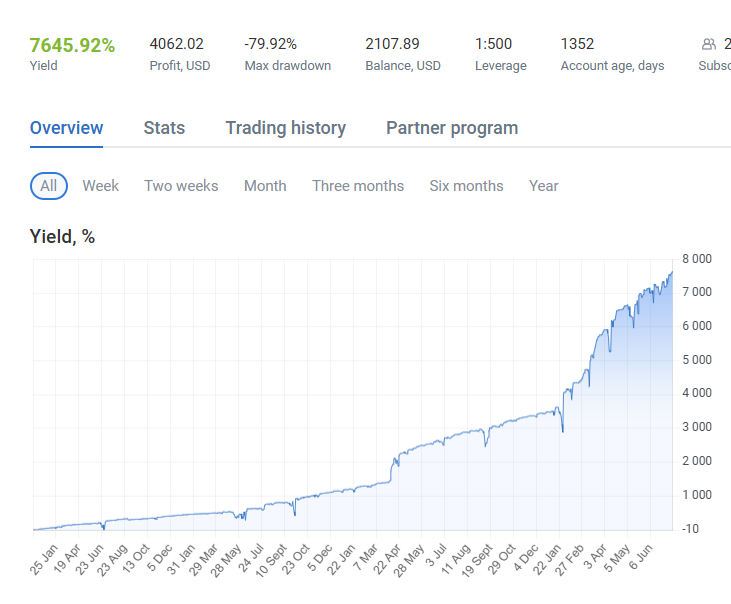
Task: Choose the Two weeks range
Action: click(181, 186)
